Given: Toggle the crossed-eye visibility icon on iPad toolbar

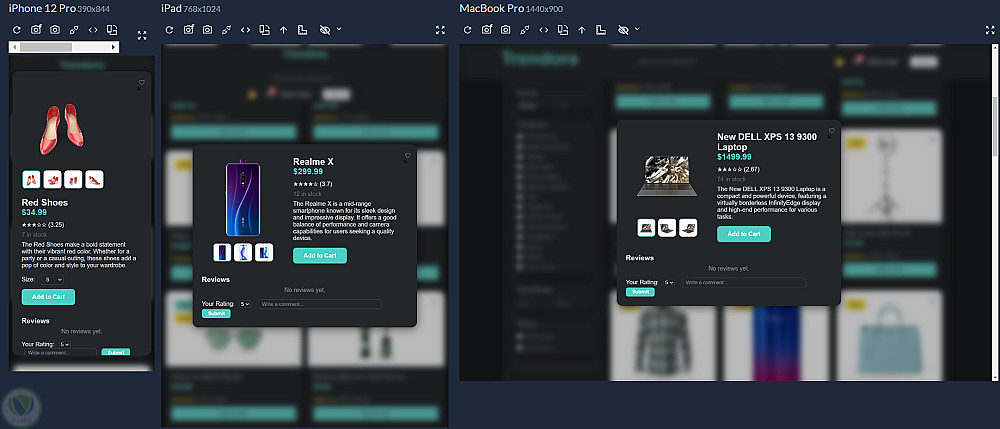Looking at the screenshot, I should click(x=325, y=30).
